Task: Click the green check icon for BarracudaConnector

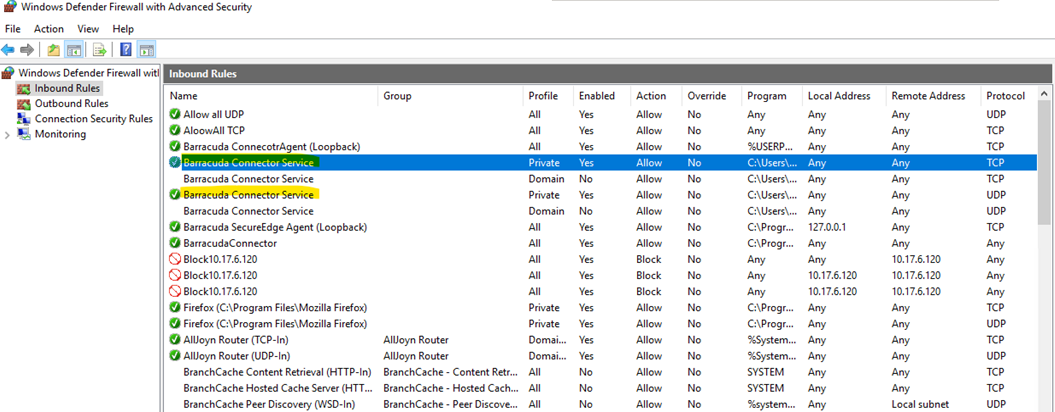Action: (x=175, y=243)
